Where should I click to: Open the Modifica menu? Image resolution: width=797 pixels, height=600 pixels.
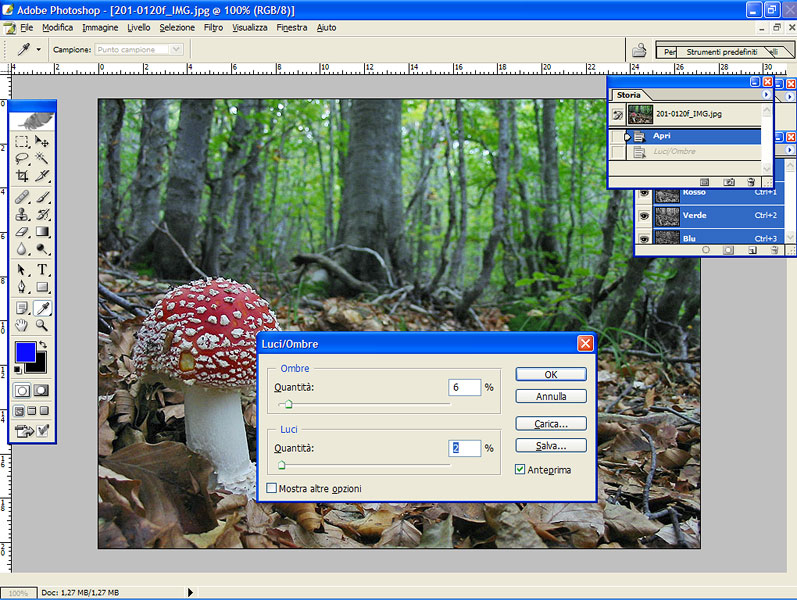pyautogui.click(x=57, y=27)
